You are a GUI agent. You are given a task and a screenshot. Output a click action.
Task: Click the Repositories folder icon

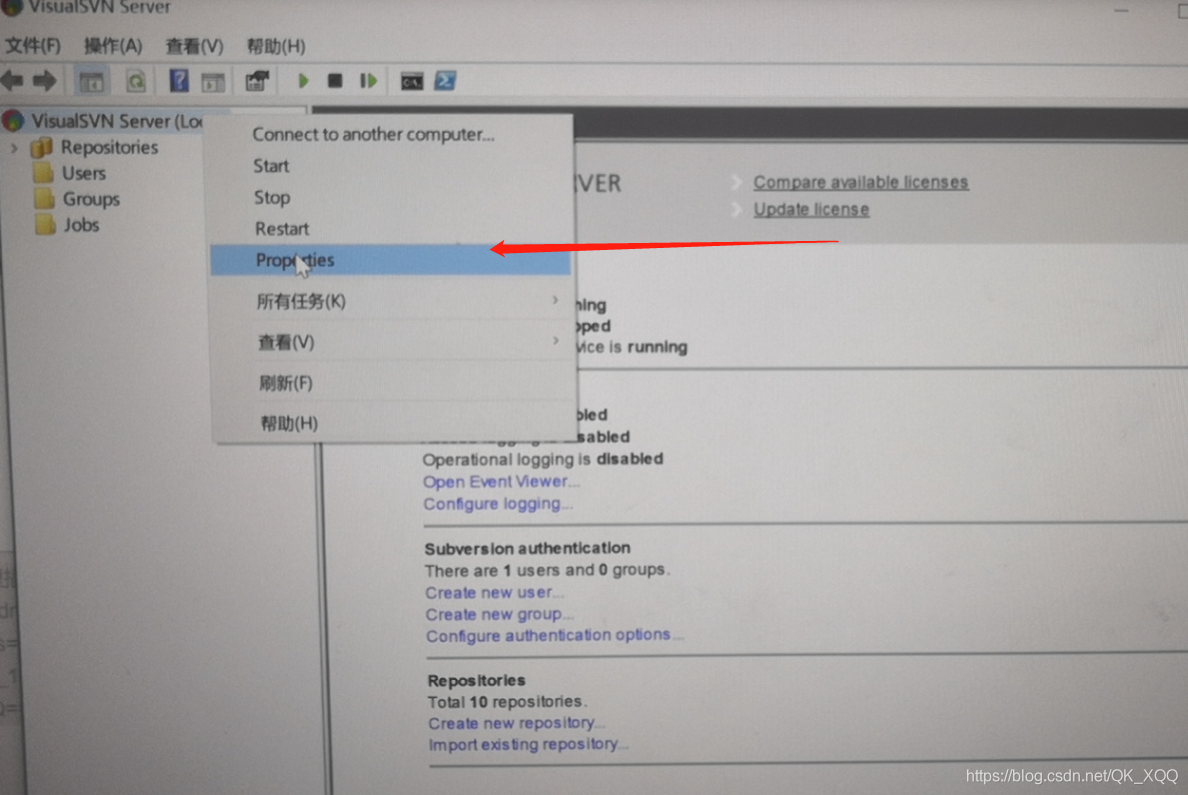pyautogui.click(x=42, y=147)
